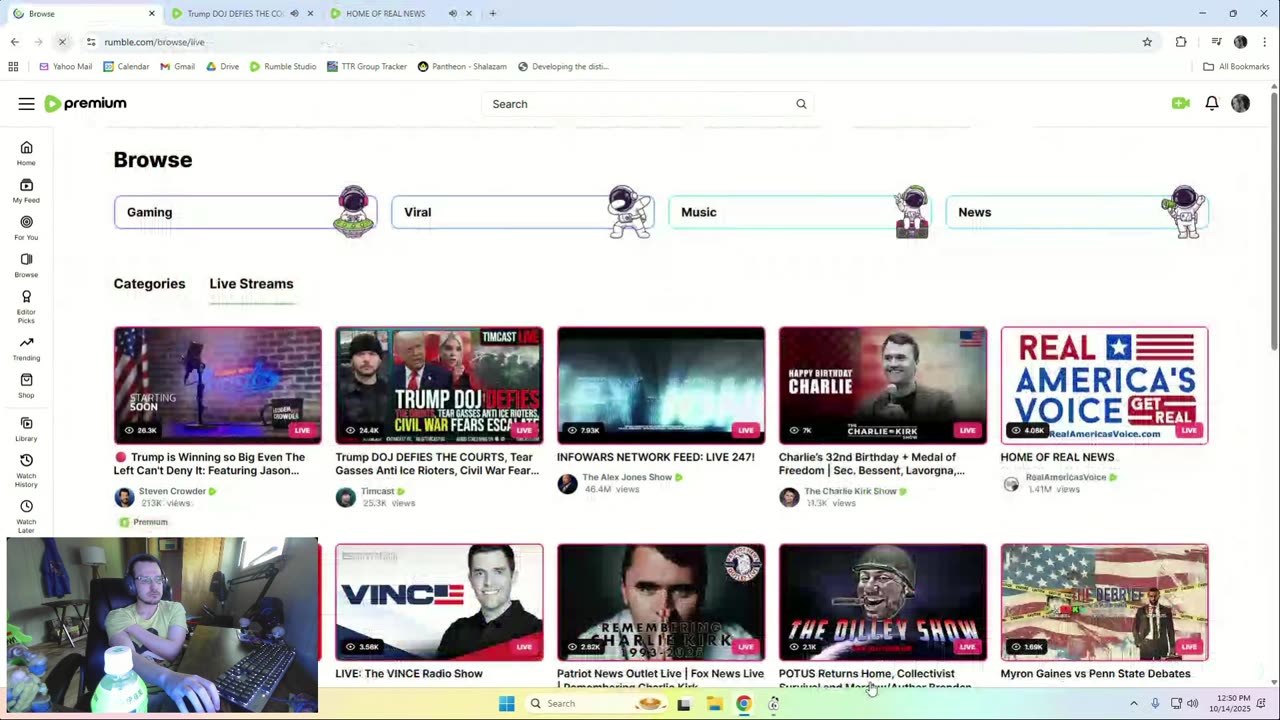The width and height of the screenshot is (1280, 720).
Task: Click the green go-live camera icon
Action: tap(1181, 103)
